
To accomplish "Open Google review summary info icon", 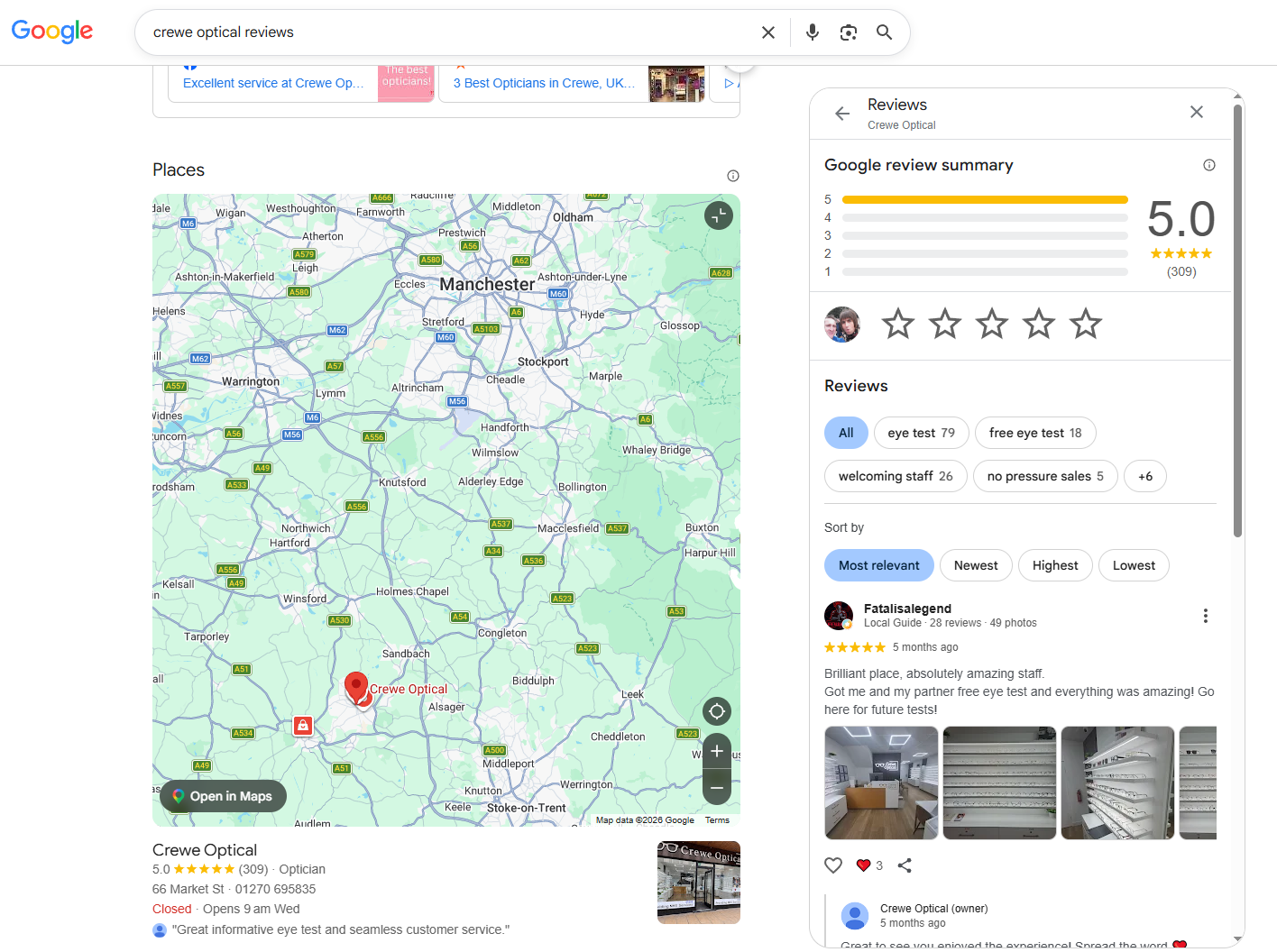I will tap(1209, 165).
